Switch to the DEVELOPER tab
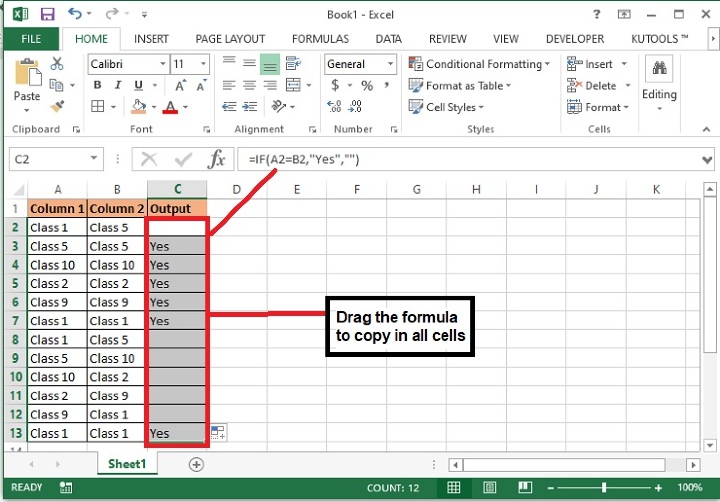 pos(575,39)
